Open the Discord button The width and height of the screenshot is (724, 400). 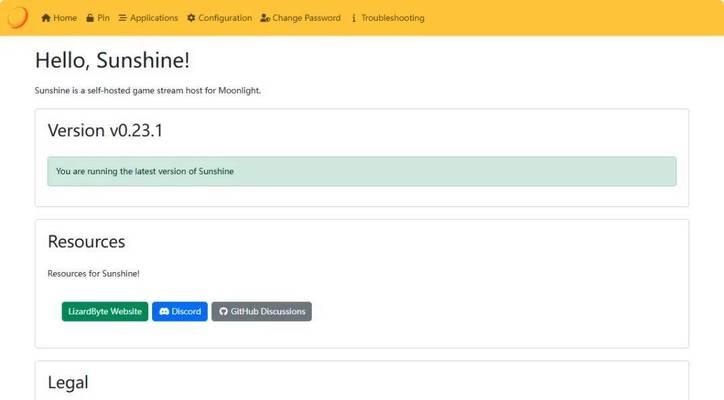coord(180,311)
